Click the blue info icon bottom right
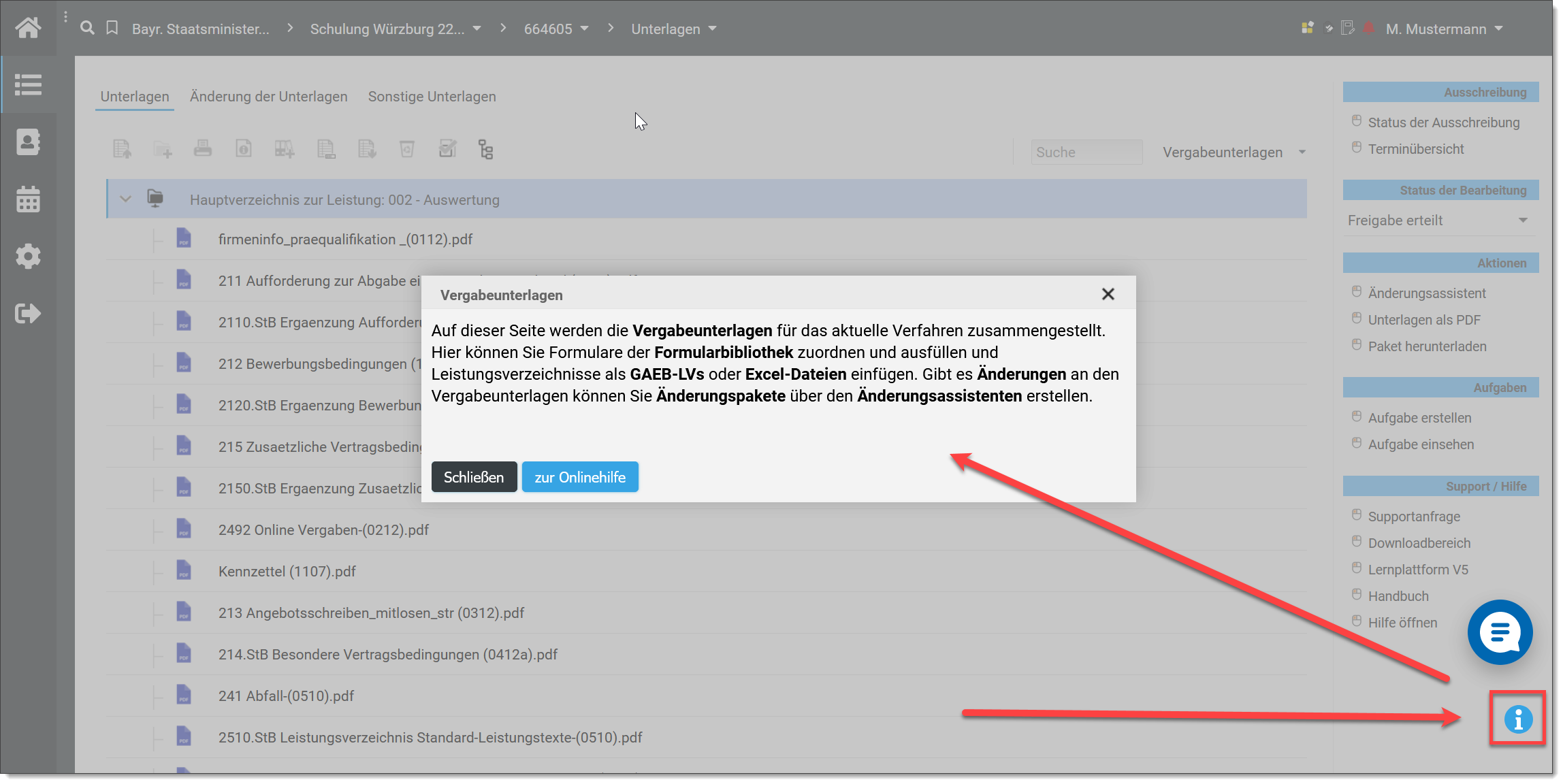The height and width of the screenshot is (784, 1563). click(x=1518, y=719)
